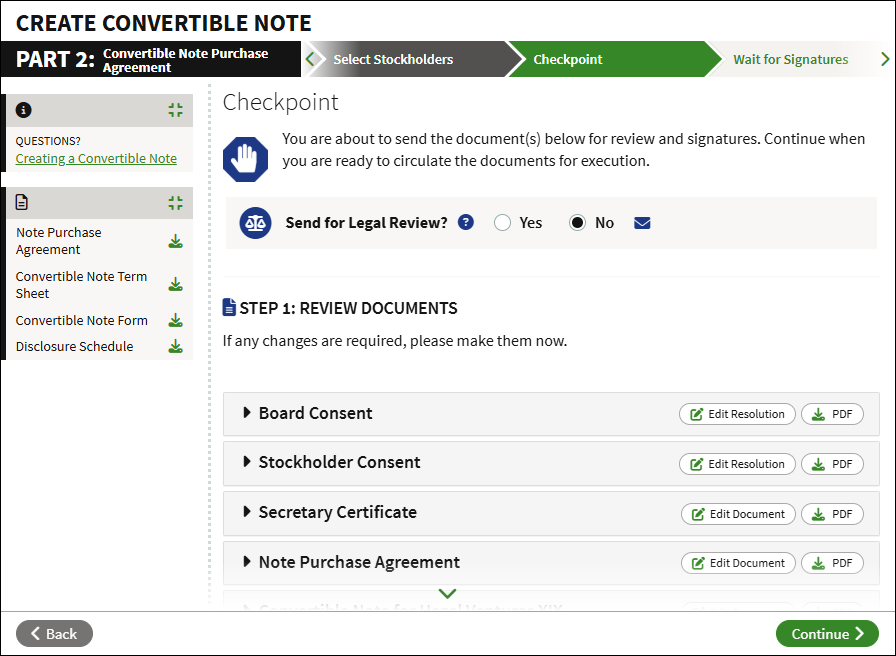Viewport: 896px width, 656px height.
Task: Go to previous step with left chevron
Action: coord(310,59)
